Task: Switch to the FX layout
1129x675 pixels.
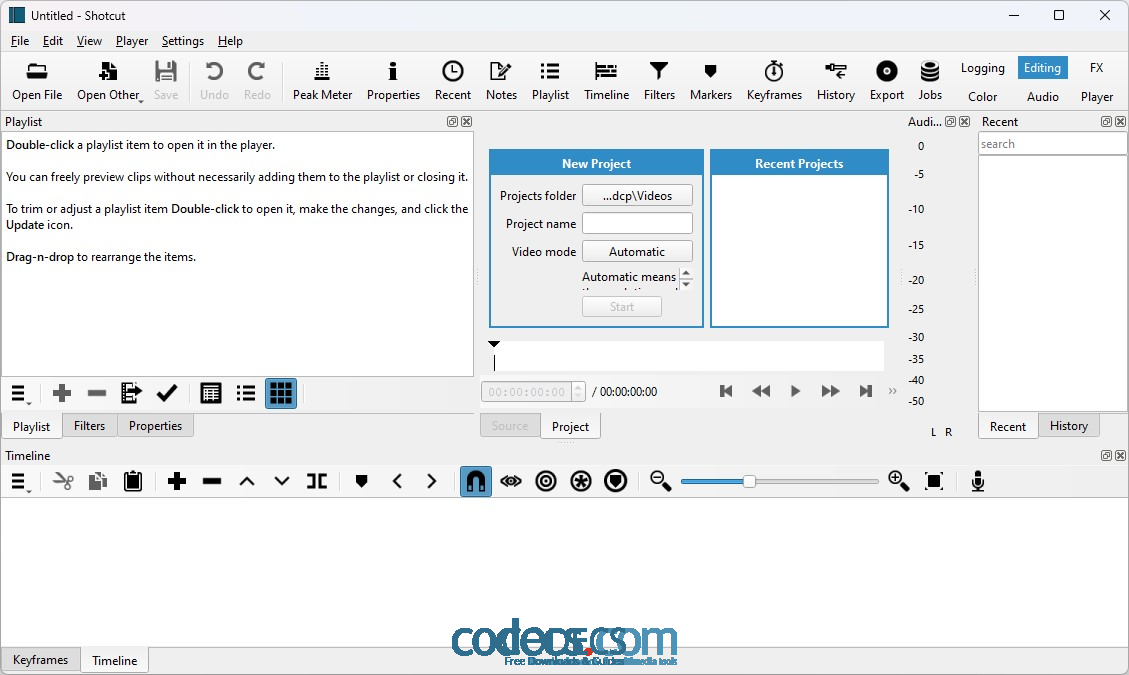Action: (1096, 68)
